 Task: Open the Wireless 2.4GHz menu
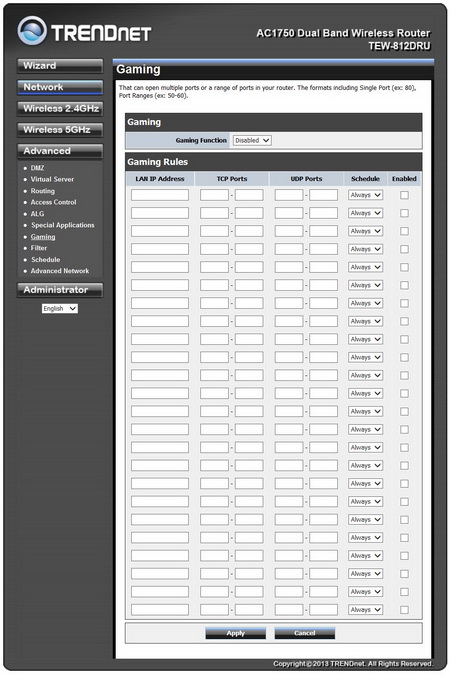pyautogui.click(x=60, y=108)
